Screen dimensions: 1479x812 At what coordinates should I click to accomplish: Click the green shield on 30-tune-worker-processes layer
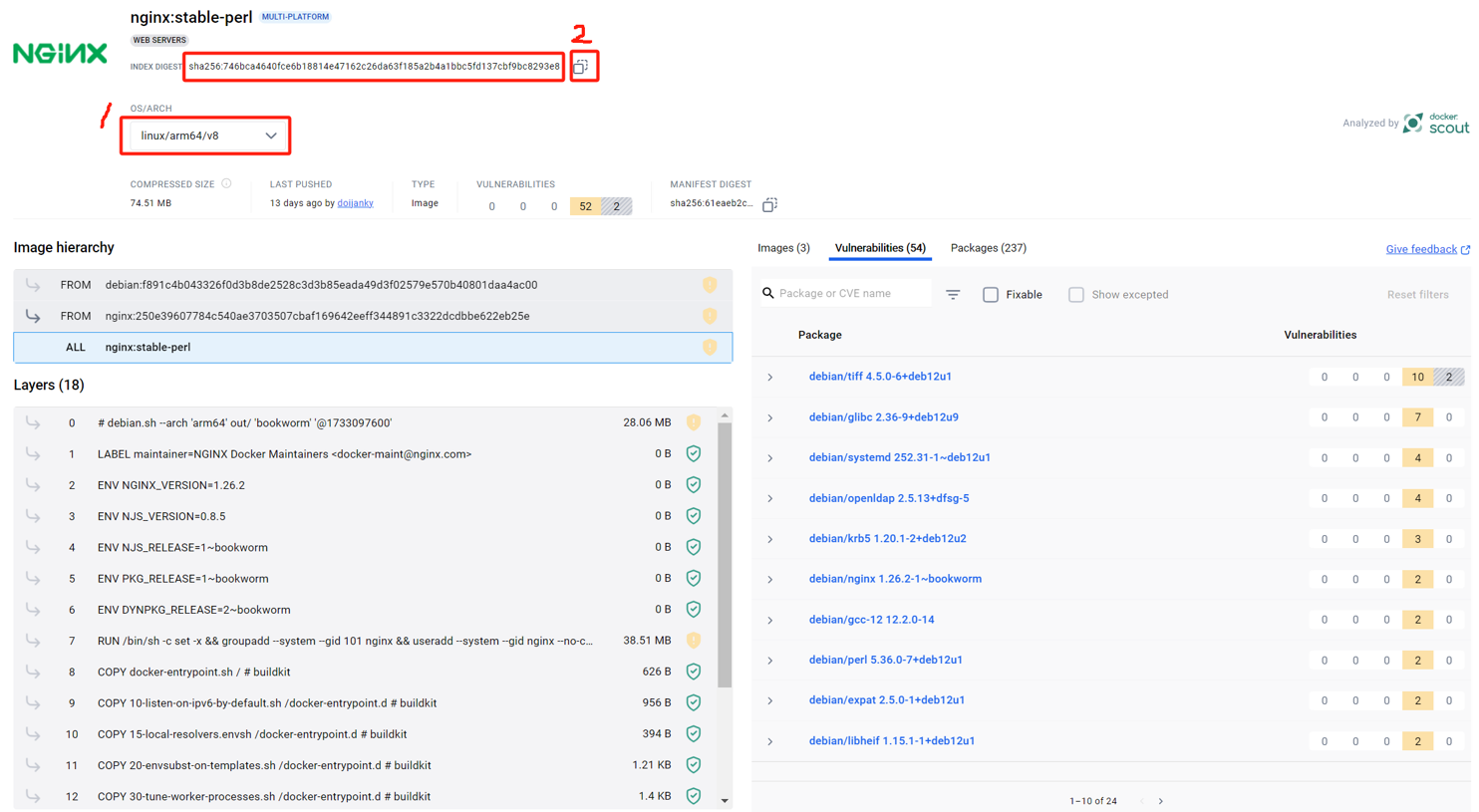(x=694, y=796)
